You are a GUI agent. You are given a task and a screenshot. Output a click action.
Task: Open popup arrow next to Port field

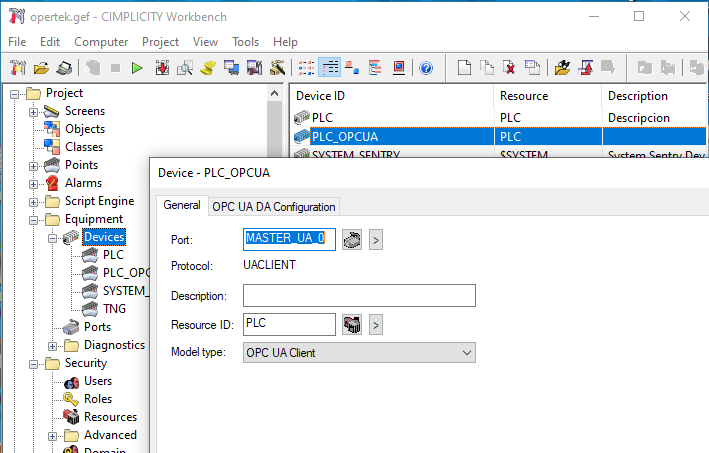[x=376, y=240]
